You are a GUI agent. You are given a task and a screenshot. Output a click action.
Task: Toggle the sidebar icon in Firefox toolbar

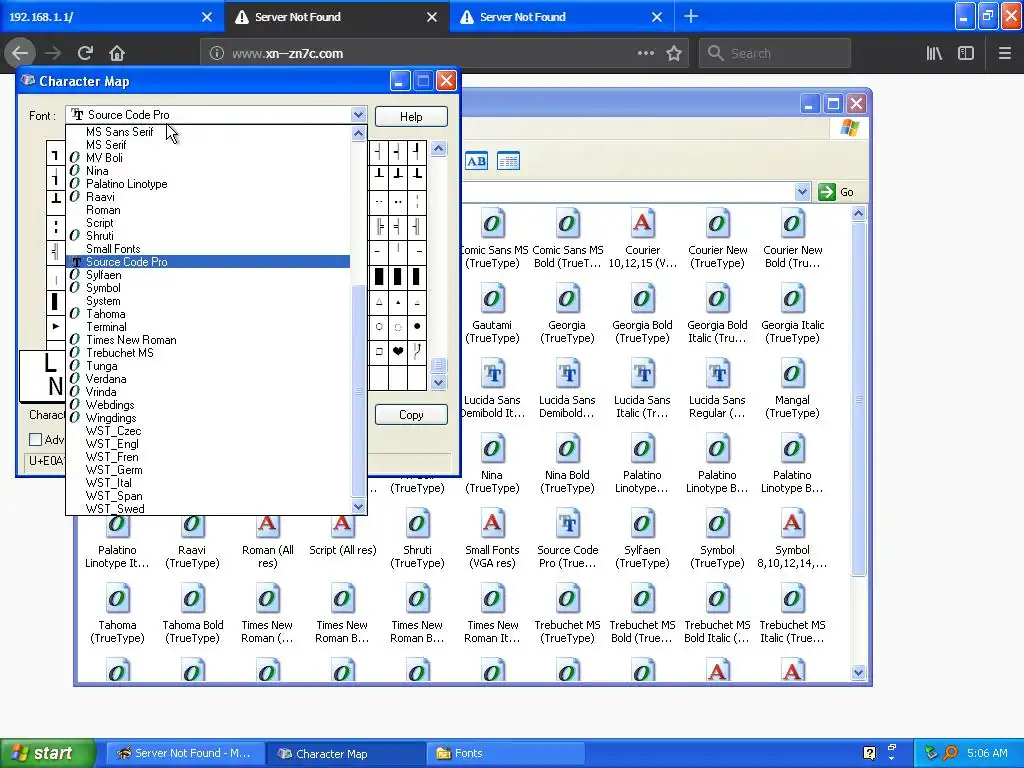point(966,53)
